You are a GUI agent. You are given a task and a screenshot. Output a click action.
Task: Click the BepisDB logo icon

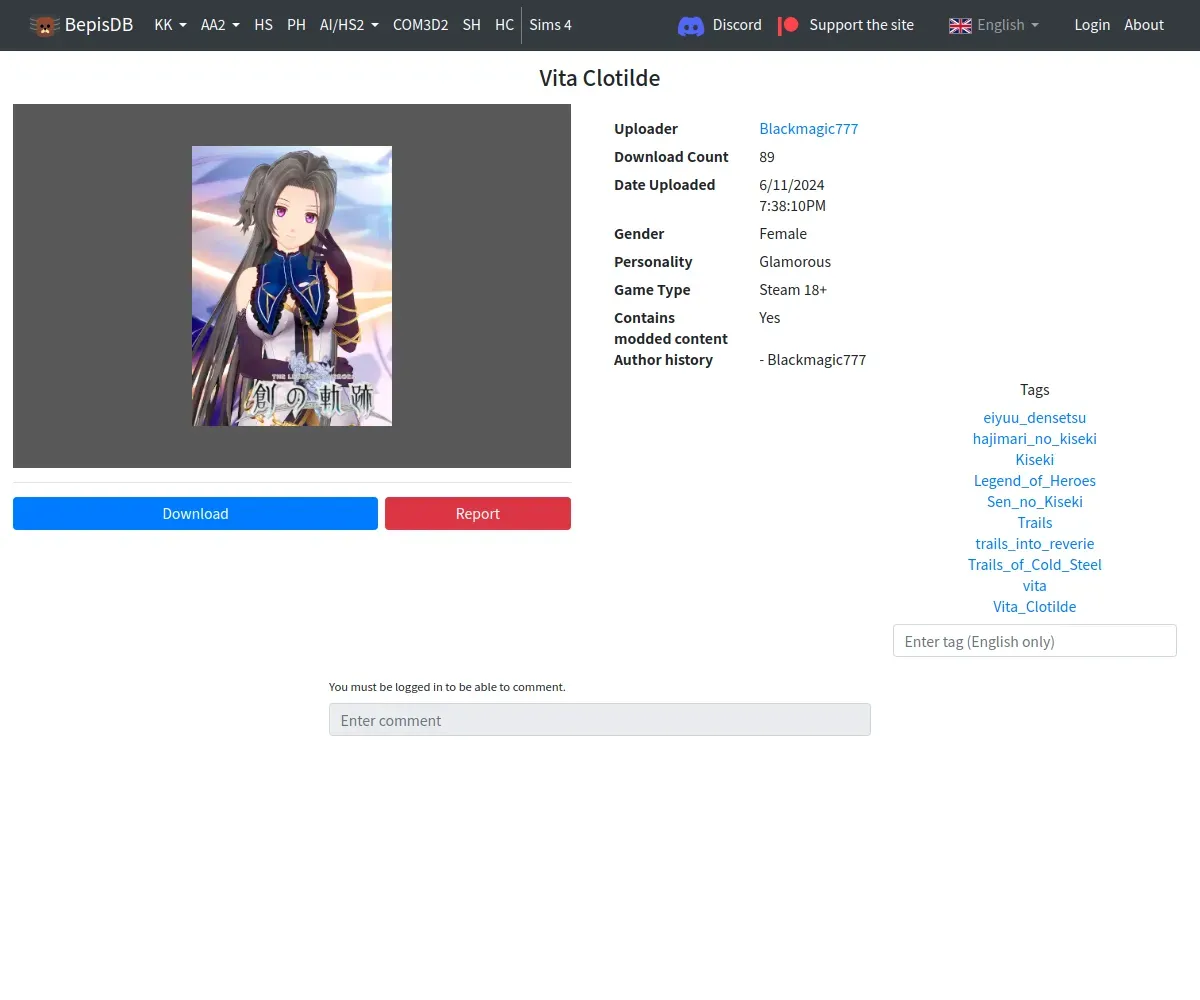click(x=44, y=25)
